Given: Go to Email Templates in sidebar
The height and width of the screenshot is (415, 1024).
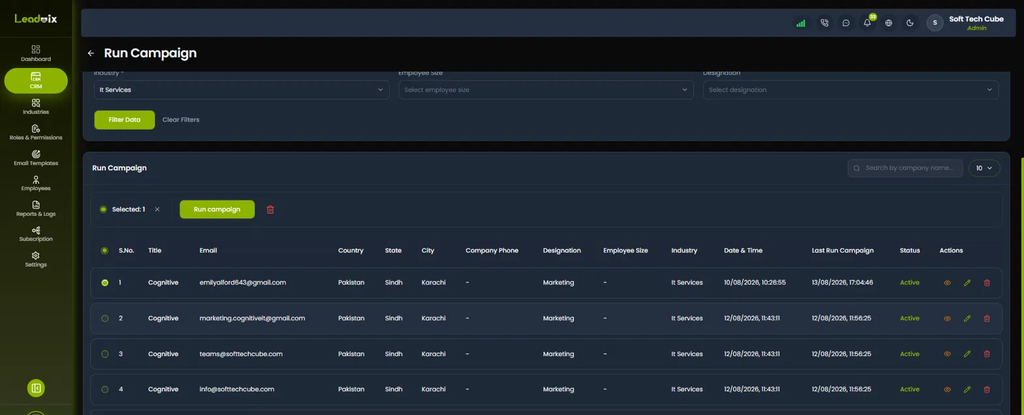Looking at the screenshot, I should [x=36, y=158].
